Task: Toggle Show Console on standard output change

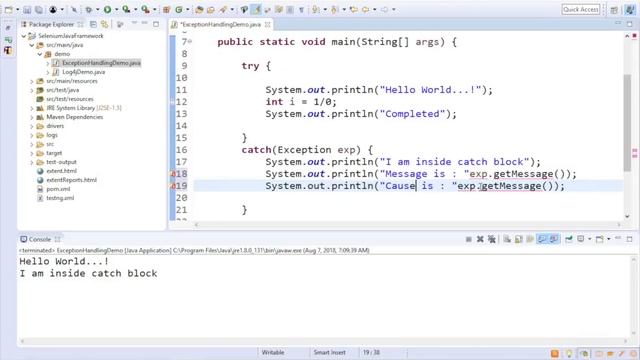Action: click(x=541, y=239)
